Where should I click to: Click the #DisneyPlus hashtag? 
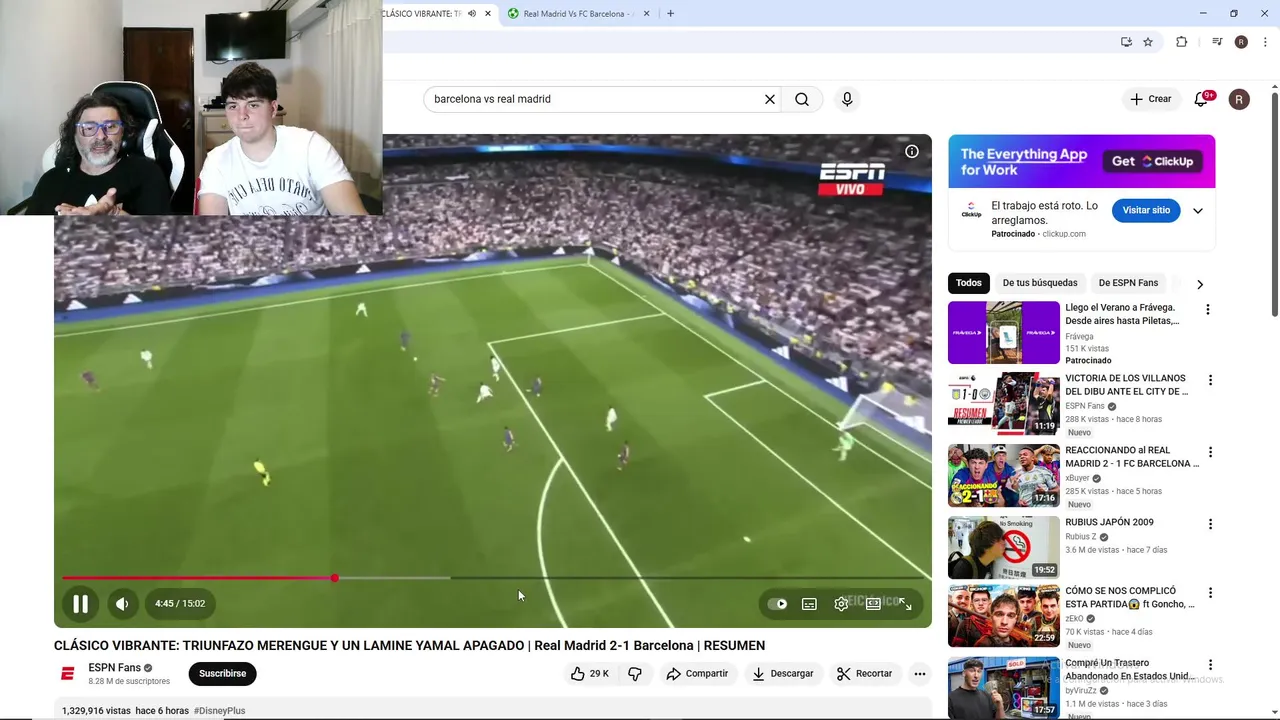[219, 711]
